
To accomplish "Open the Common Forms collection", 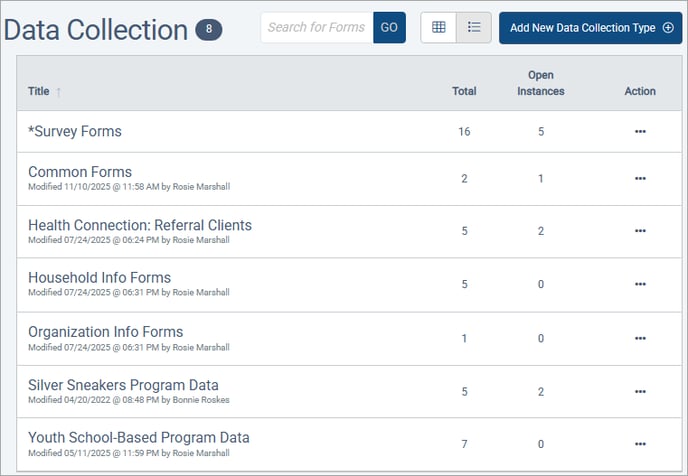I will coord(80,172).
